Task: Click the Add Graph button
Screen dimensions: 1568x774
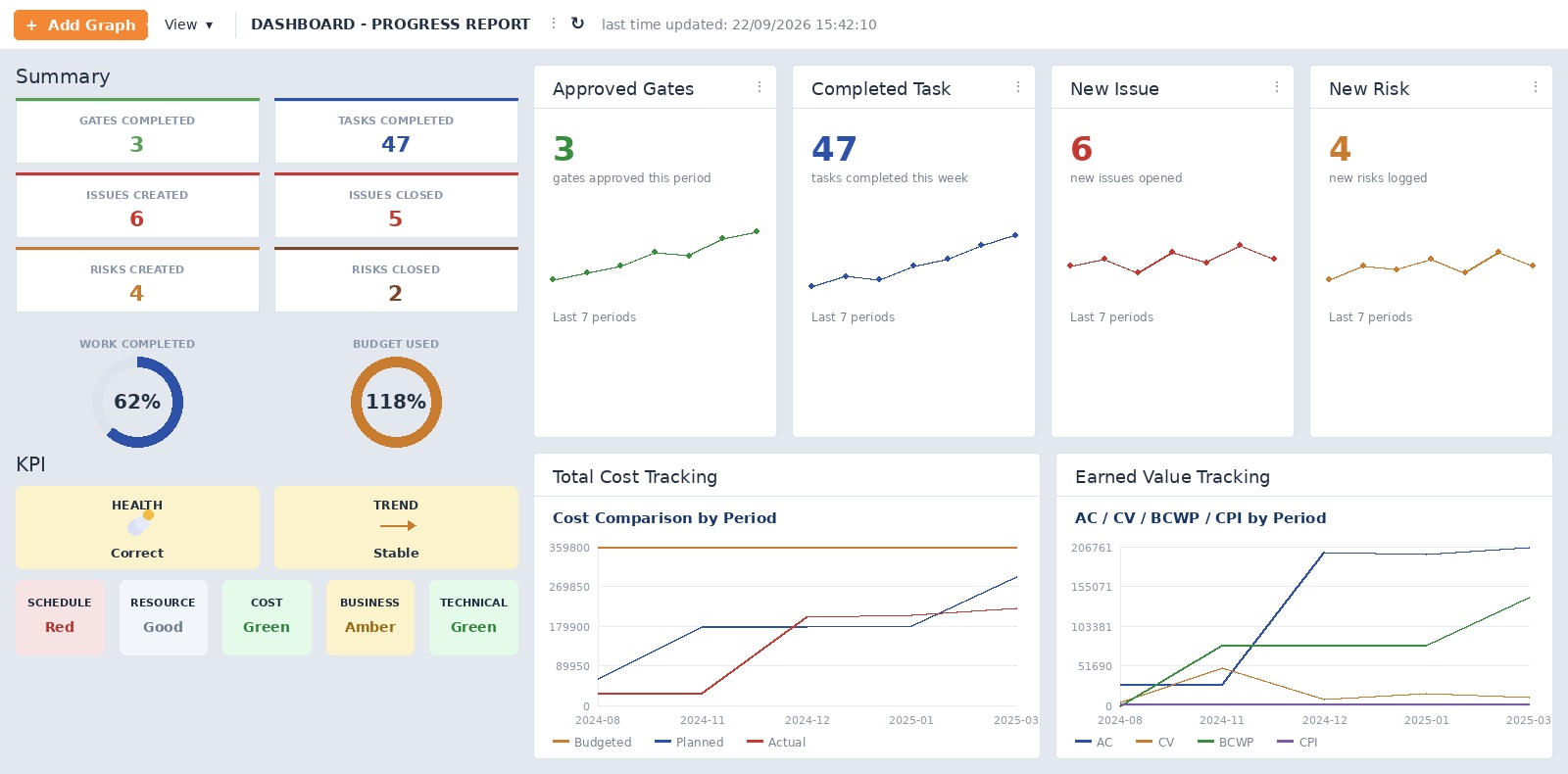Action: [80, 24]
